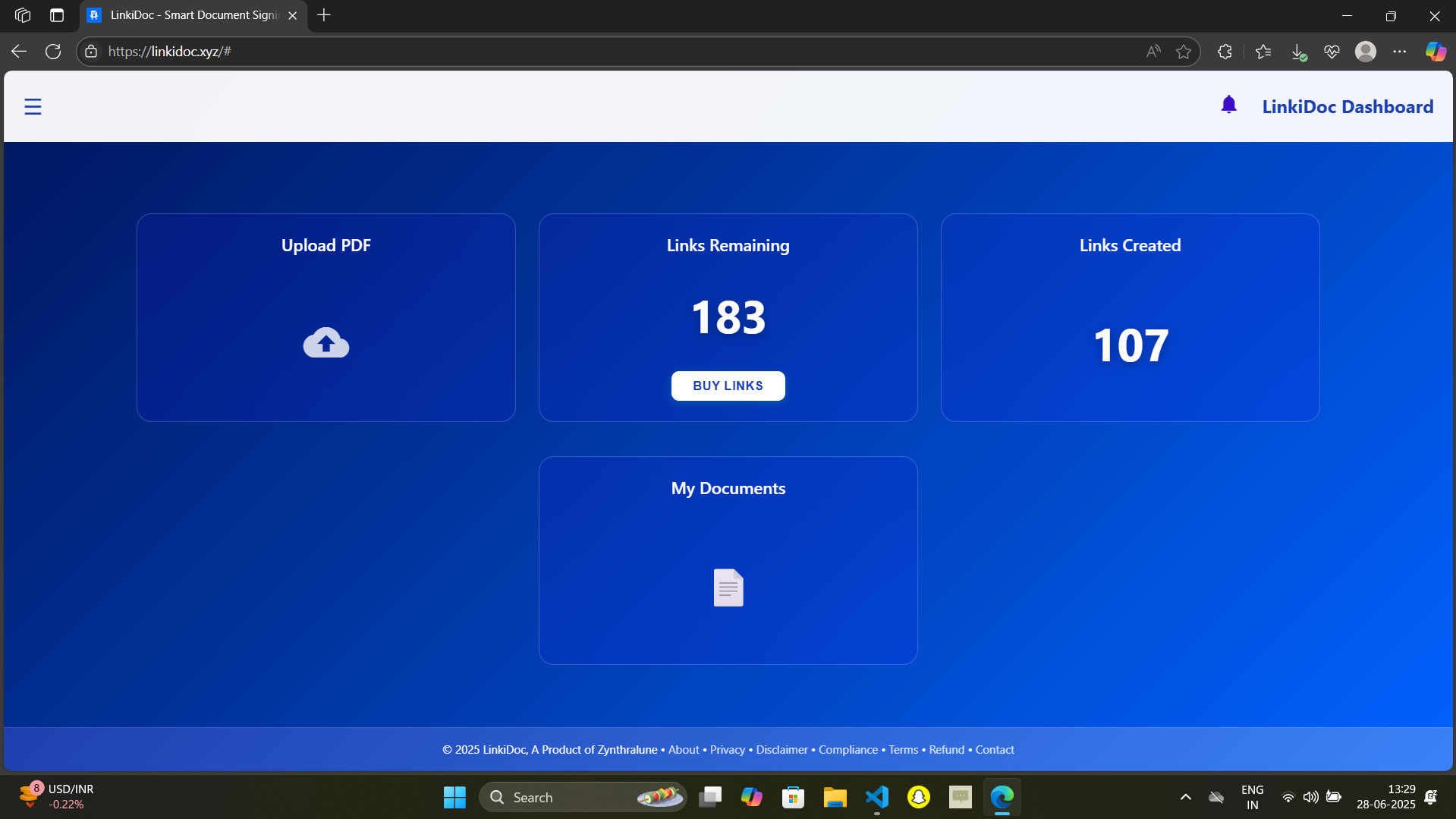Expand hidden system tray icons chevron
Screen dimensions: 1456x819
click(x=1185, y=797)
